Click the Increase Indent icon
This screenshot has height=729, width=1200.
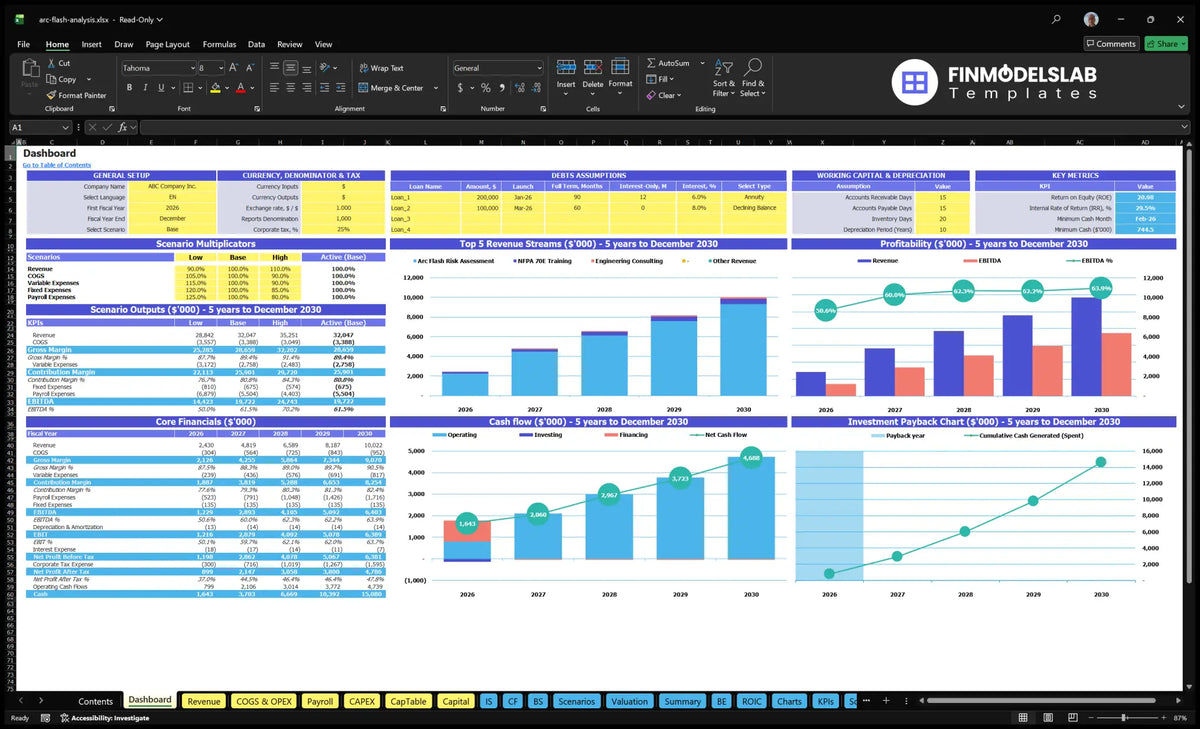tap(342, 88)
